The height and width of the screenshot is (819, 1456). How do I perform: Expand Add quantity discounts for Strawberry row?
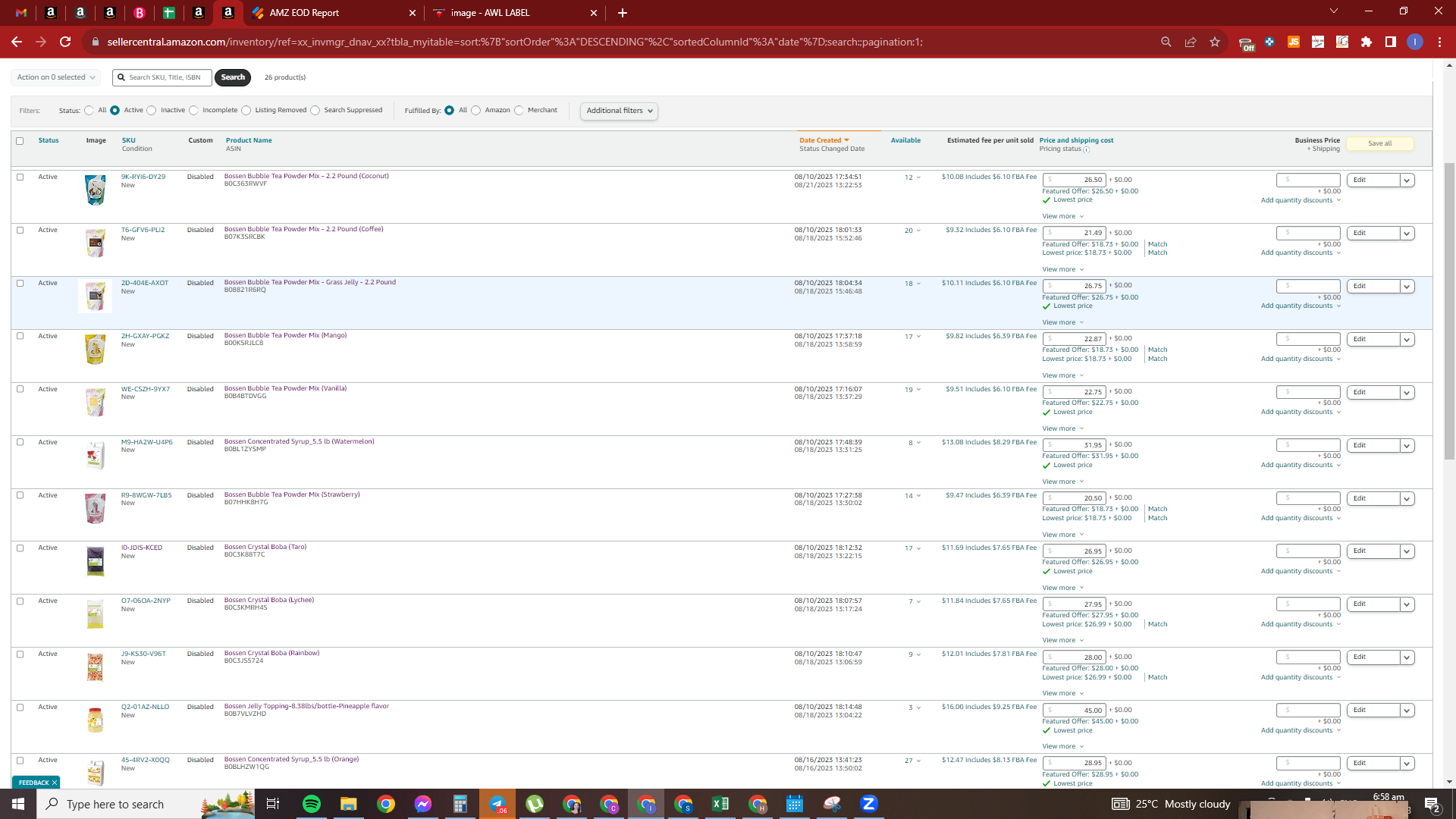point(1301,518)
